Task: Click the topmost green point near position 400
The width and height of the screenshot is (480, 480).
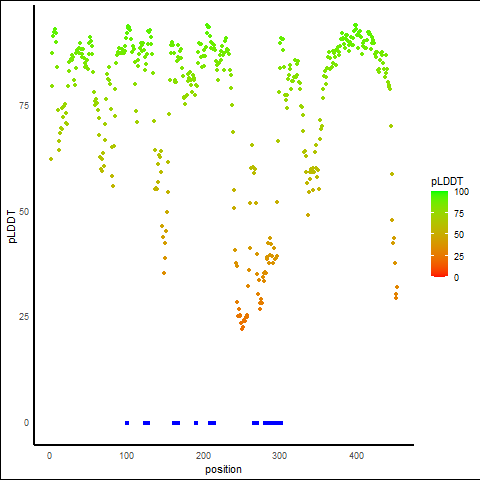Action: pyautogui.click(x=355, y=25)
